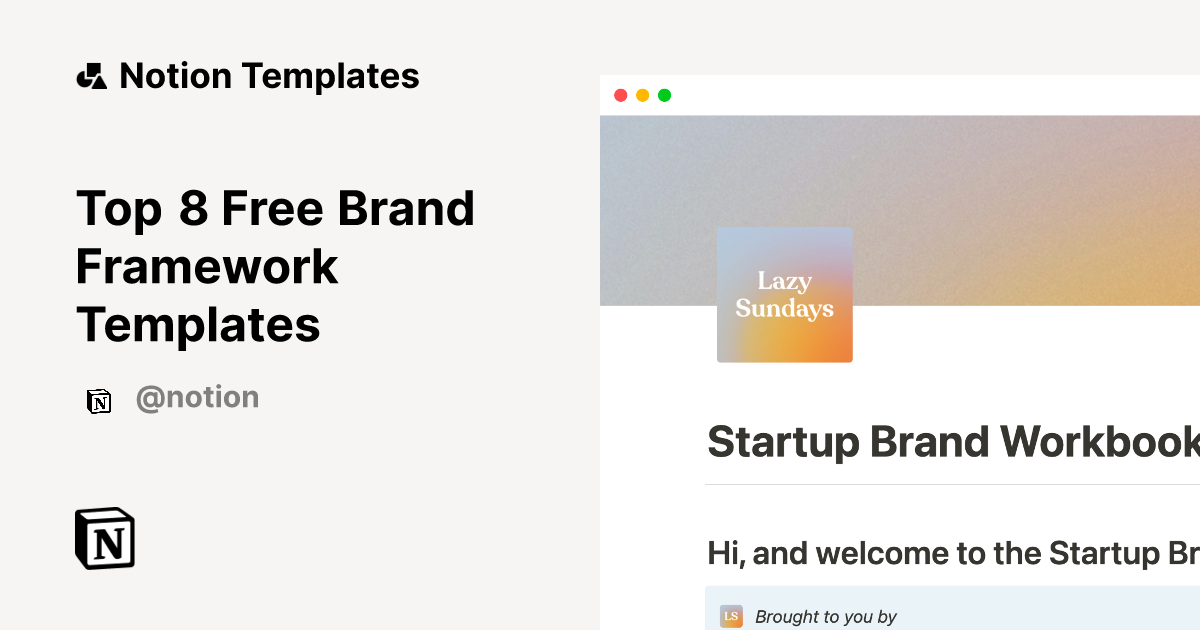Click the red close traffic light
The image size is (1200, 630).
coord(622,95)
